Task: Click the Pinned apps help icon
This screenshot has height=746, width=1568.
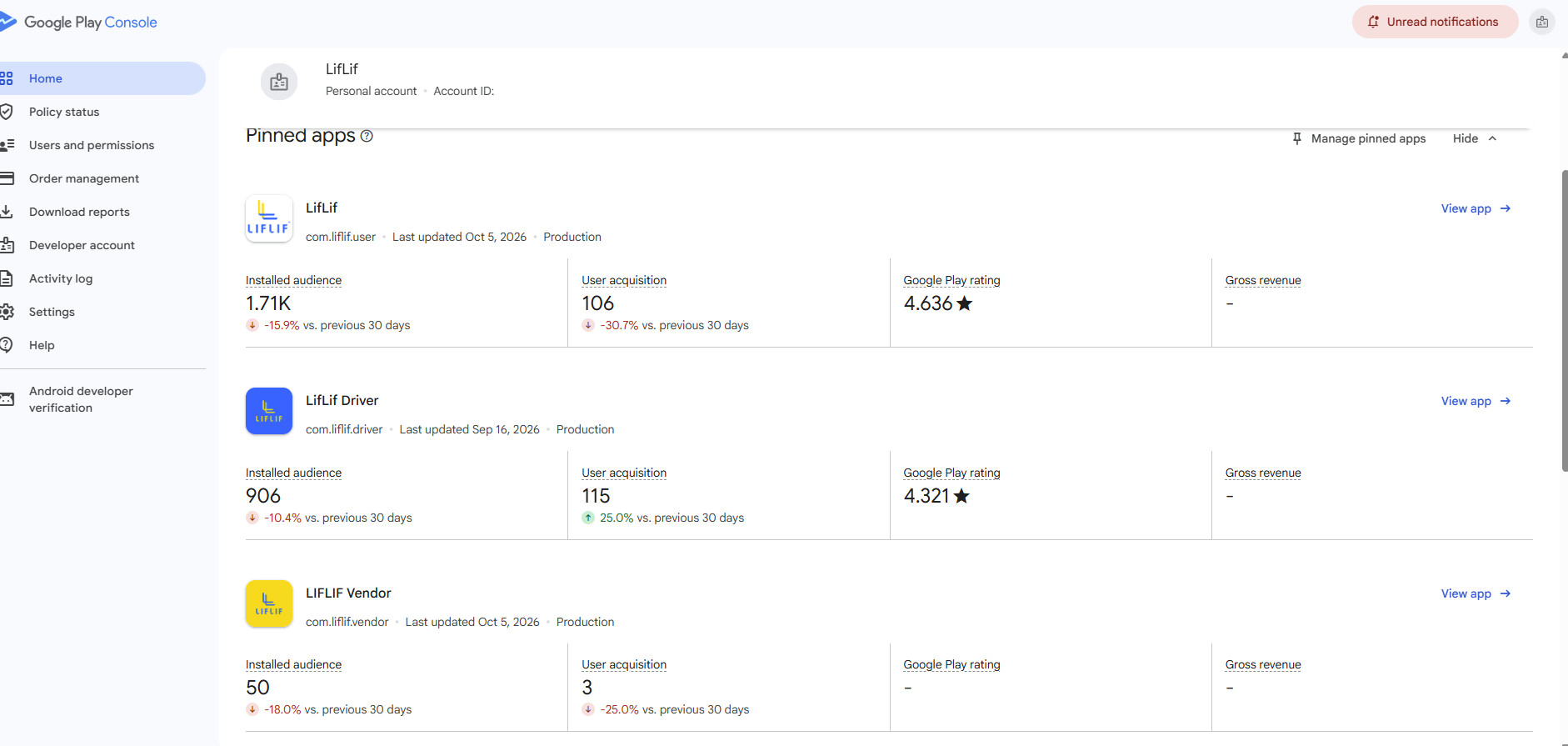Action: (x=367, y=136)
